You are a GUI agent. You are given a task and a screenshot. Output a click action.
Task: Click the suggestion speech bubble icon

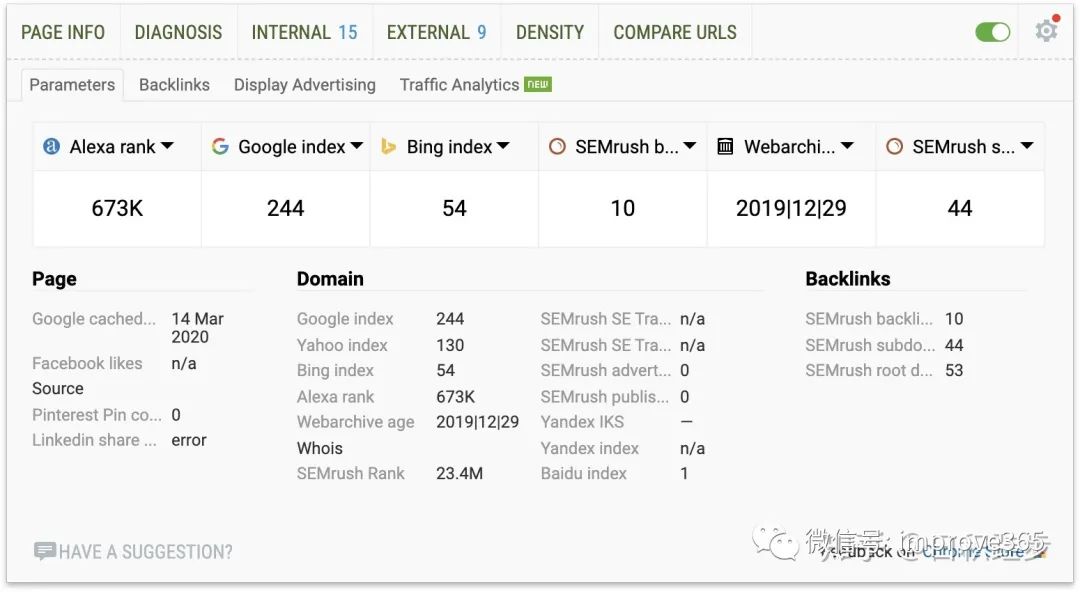click(x=45, y=551)
